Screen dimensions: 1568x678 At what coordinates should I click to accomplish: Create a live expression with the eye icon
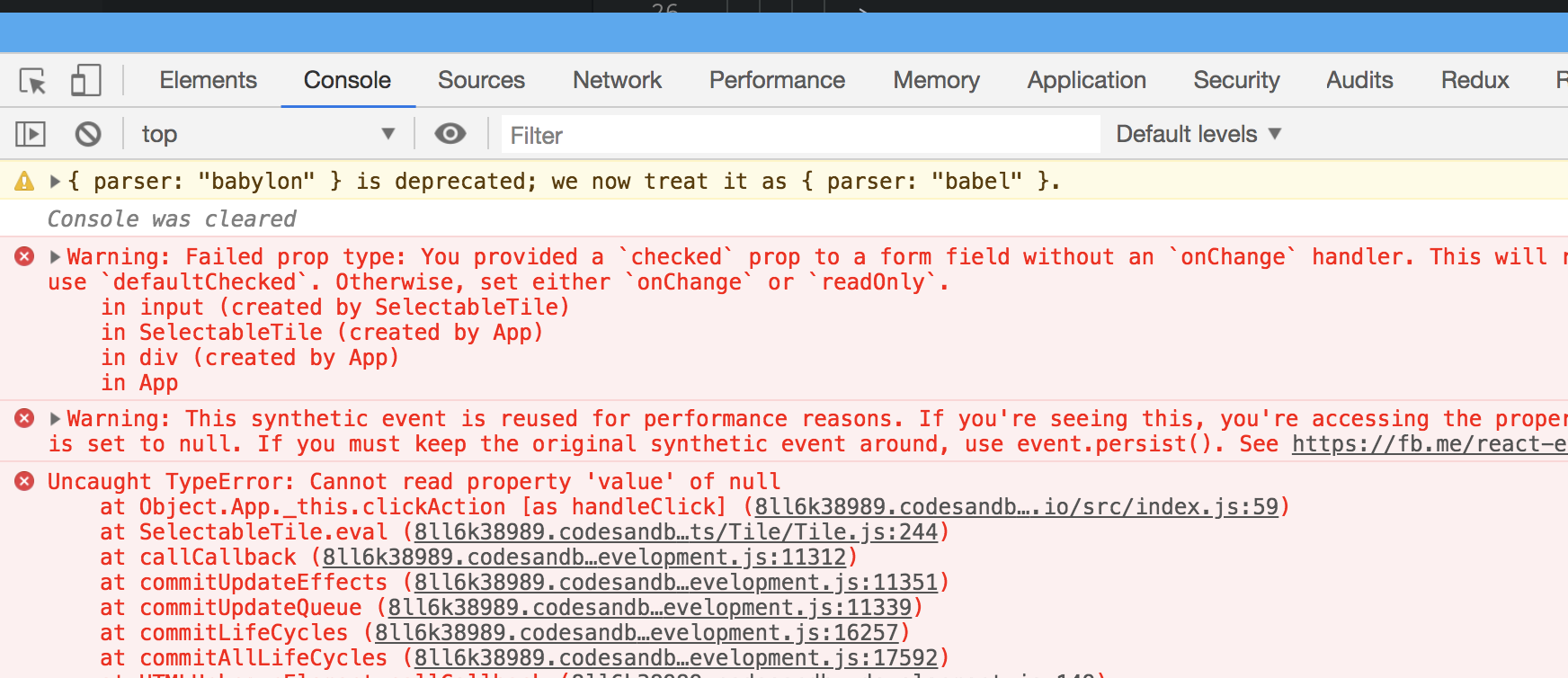click(450, 133)
